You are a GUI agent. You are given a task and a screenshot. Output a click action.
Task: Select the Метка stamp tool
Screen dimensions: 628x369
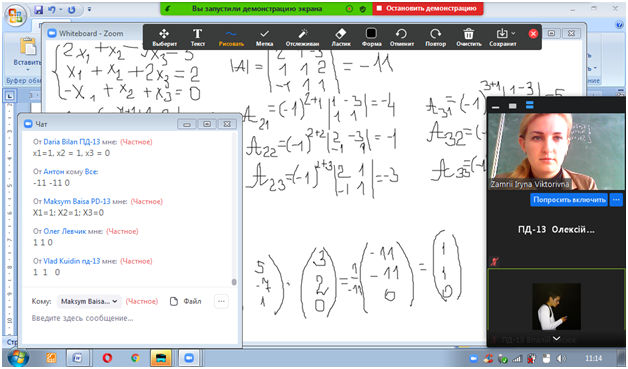point(264,37)
